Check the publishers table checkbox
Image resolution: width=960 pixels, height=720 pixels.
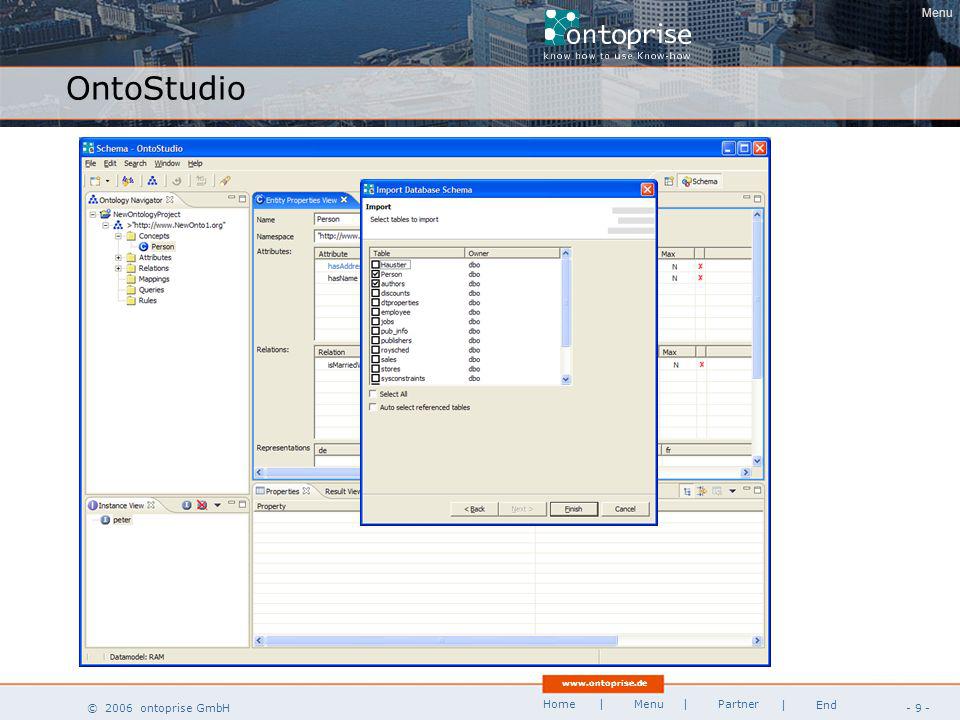point(375,340)
